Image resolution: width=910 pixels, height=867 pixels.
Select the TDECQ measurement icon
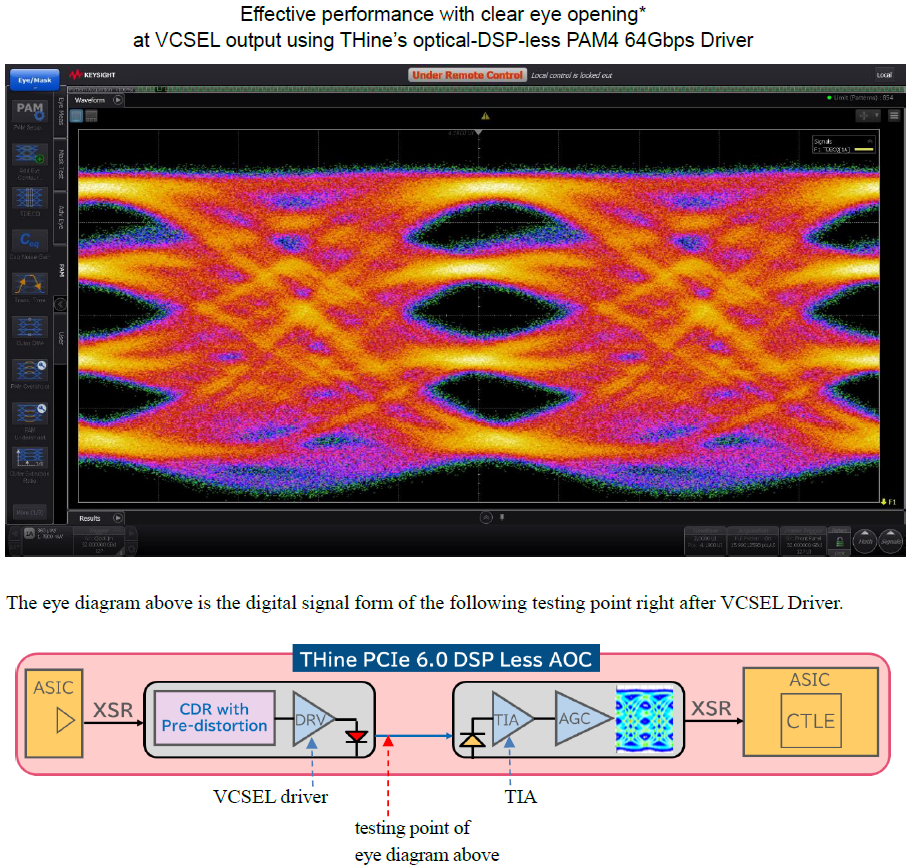[30, 198]
